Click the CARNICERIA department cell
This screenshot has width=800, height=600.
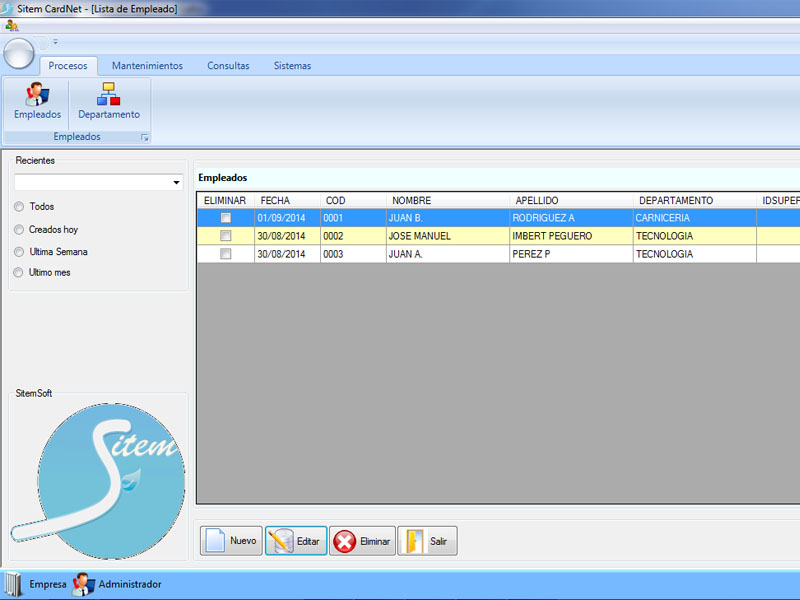[x=694, y=218]
